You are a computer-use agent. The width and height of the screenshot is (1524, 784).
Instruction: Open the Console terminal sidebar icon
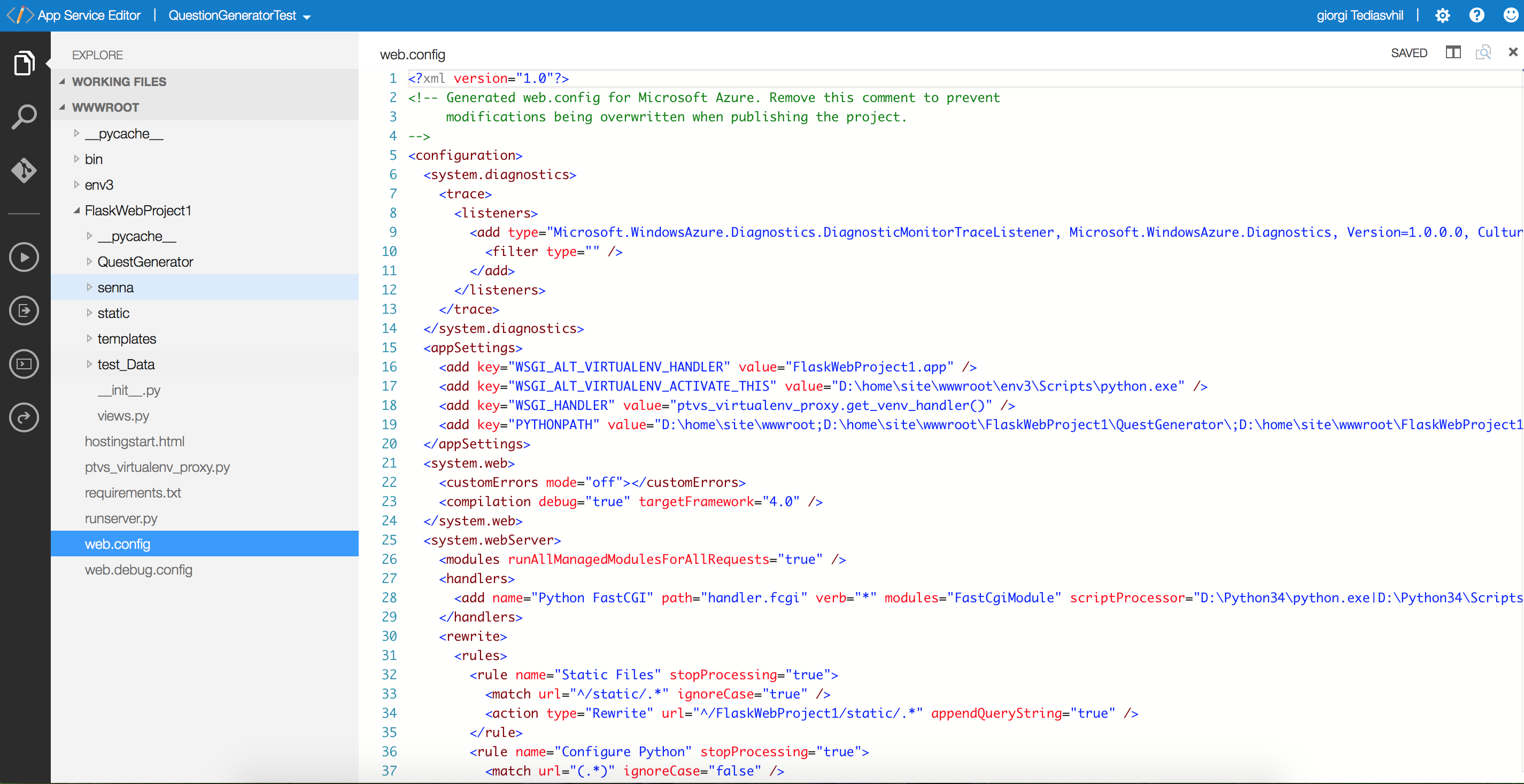[x=24, y=364]
